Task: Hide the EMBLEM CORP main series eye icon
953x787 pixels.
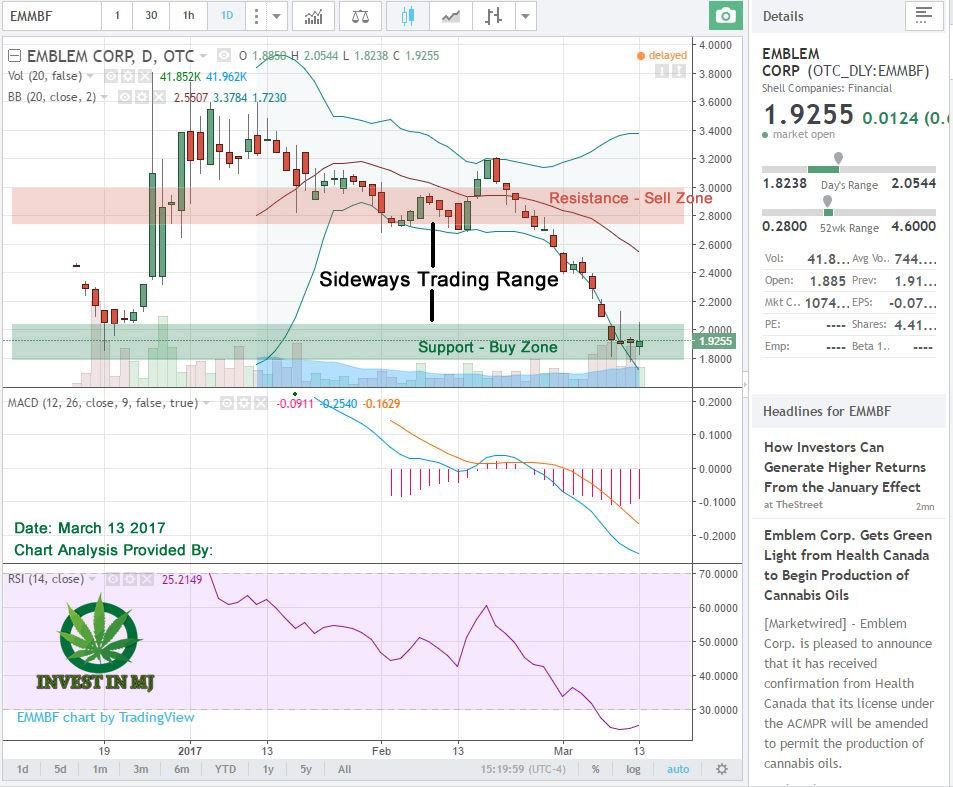Action: (x=224, y=55)
